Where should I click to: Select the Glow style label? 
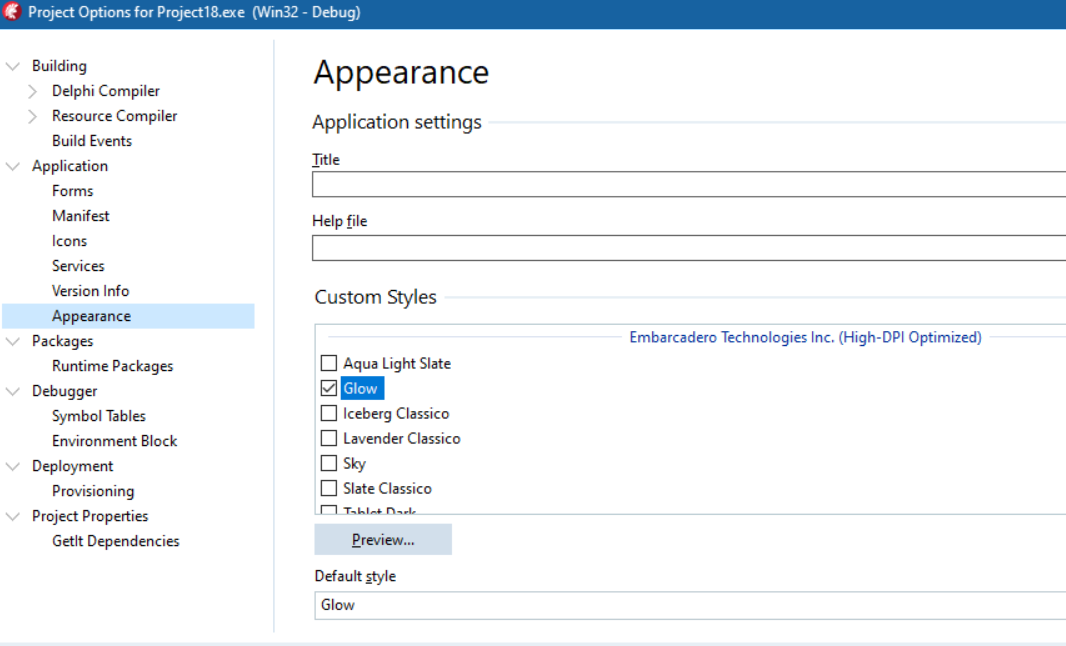(x=361, y=388)
